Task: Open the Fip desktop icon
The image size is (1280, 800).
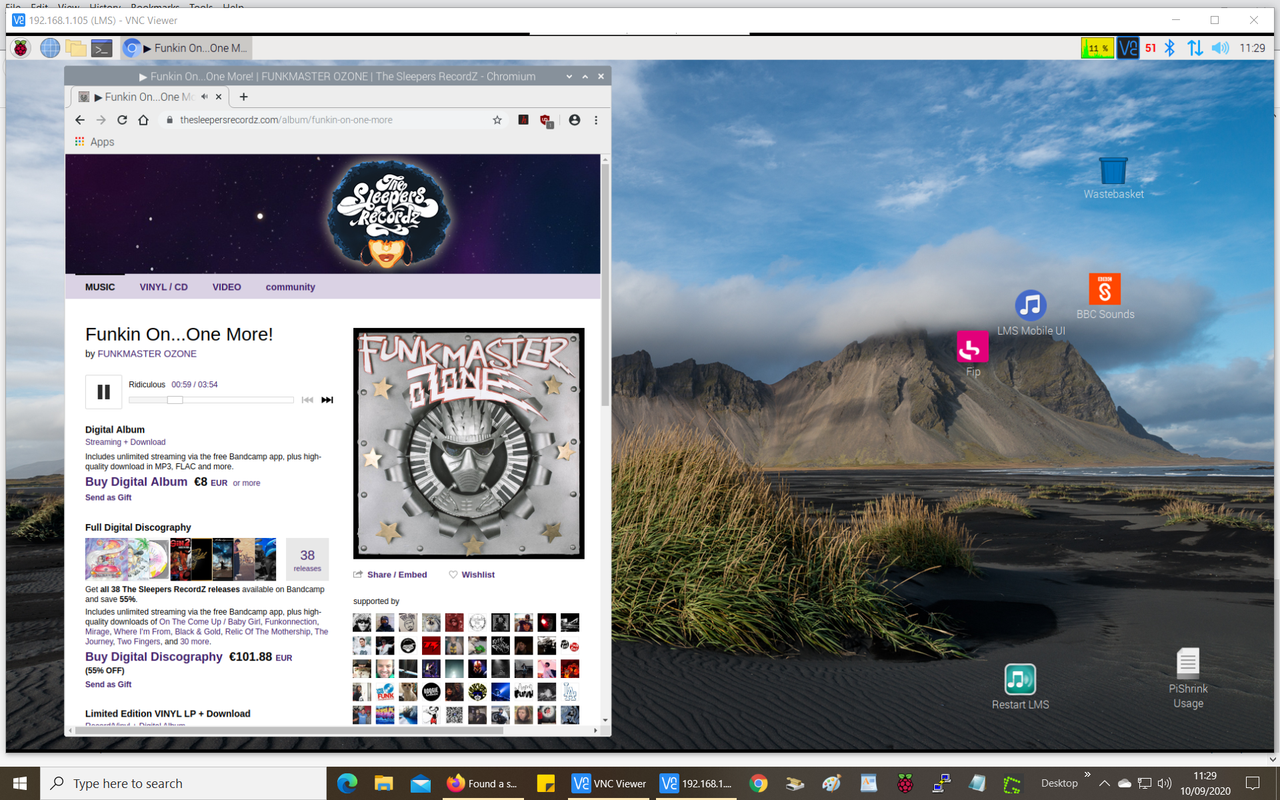Action: (973, 355)
